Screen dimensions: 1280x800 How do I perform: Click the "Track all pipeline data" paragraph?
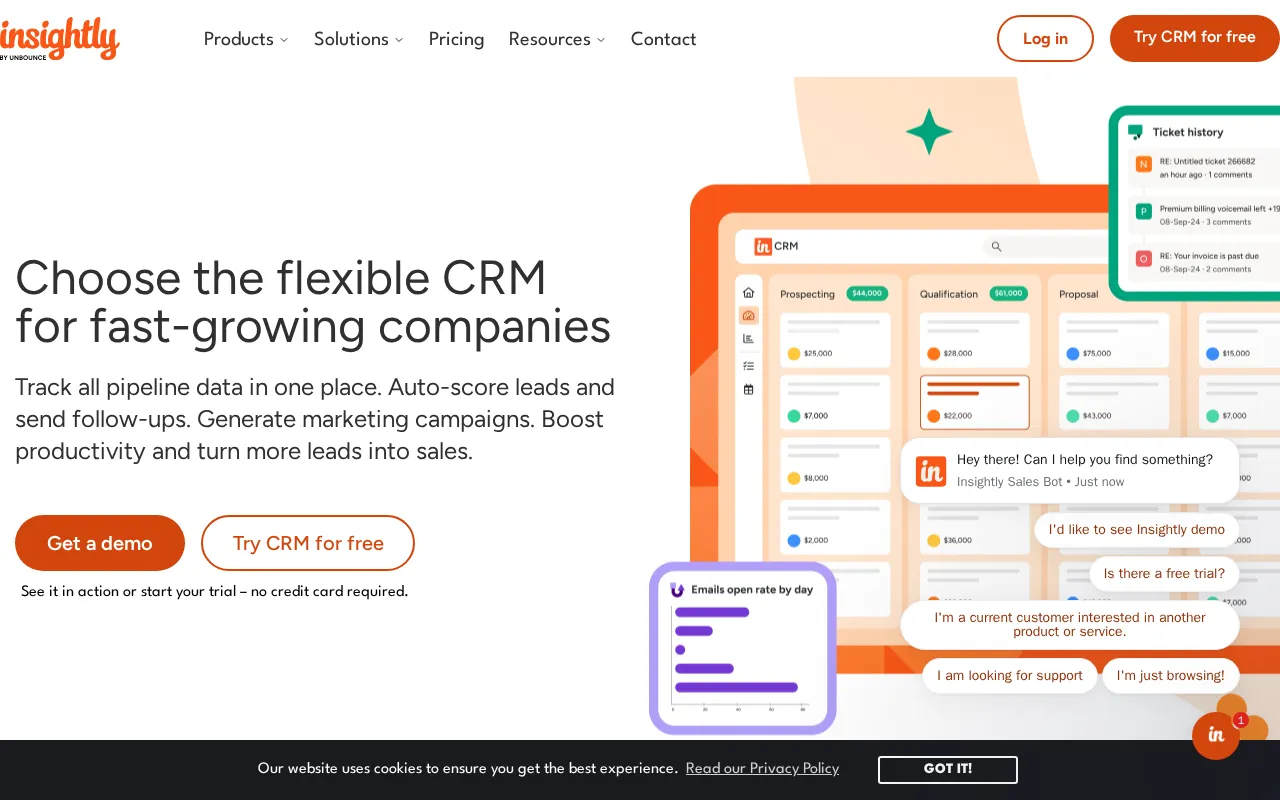[x=315, y=419]
